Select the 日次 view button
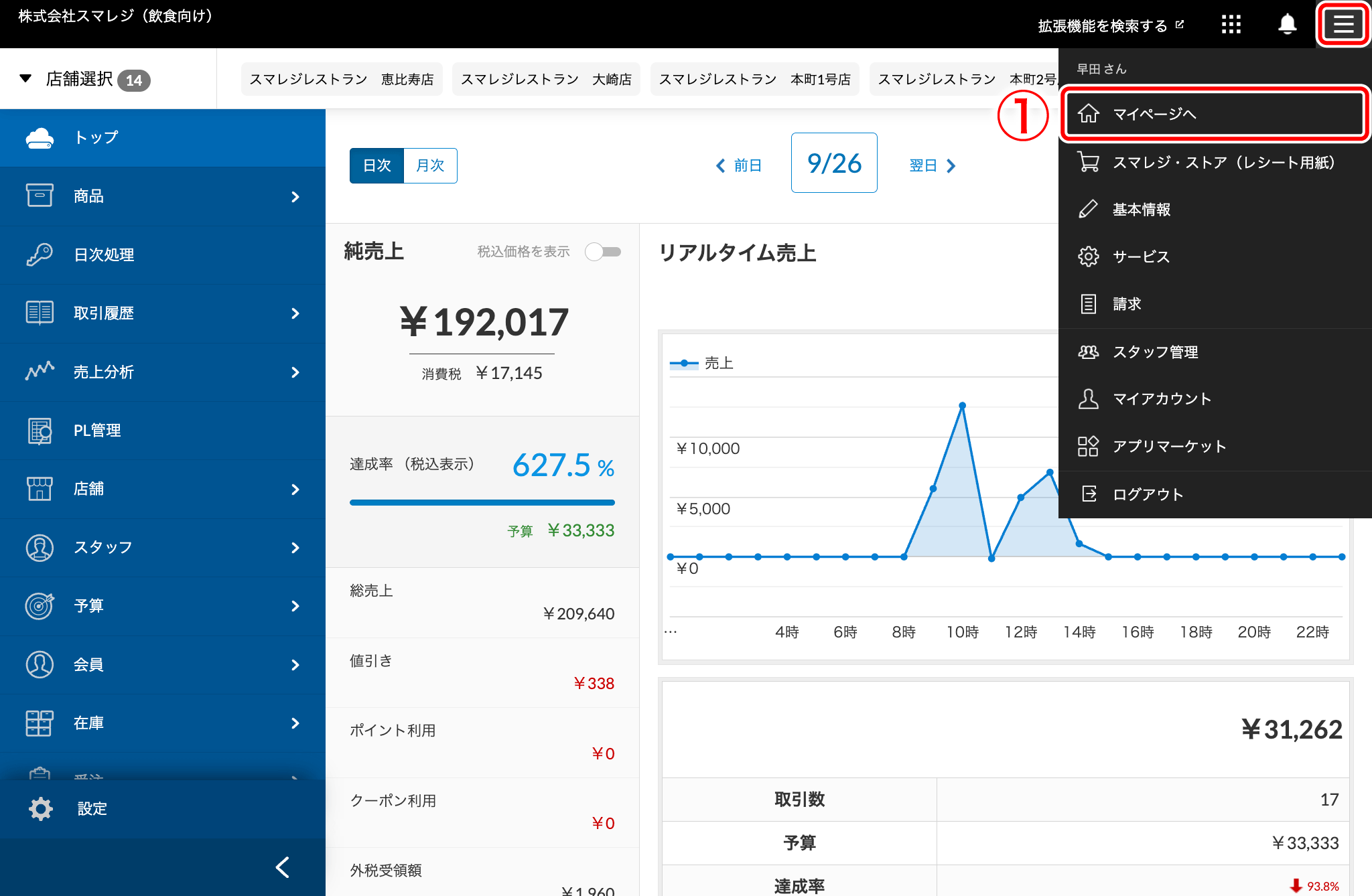The height and width of the screenshot is (896, 1372). (x=377, y=165)
